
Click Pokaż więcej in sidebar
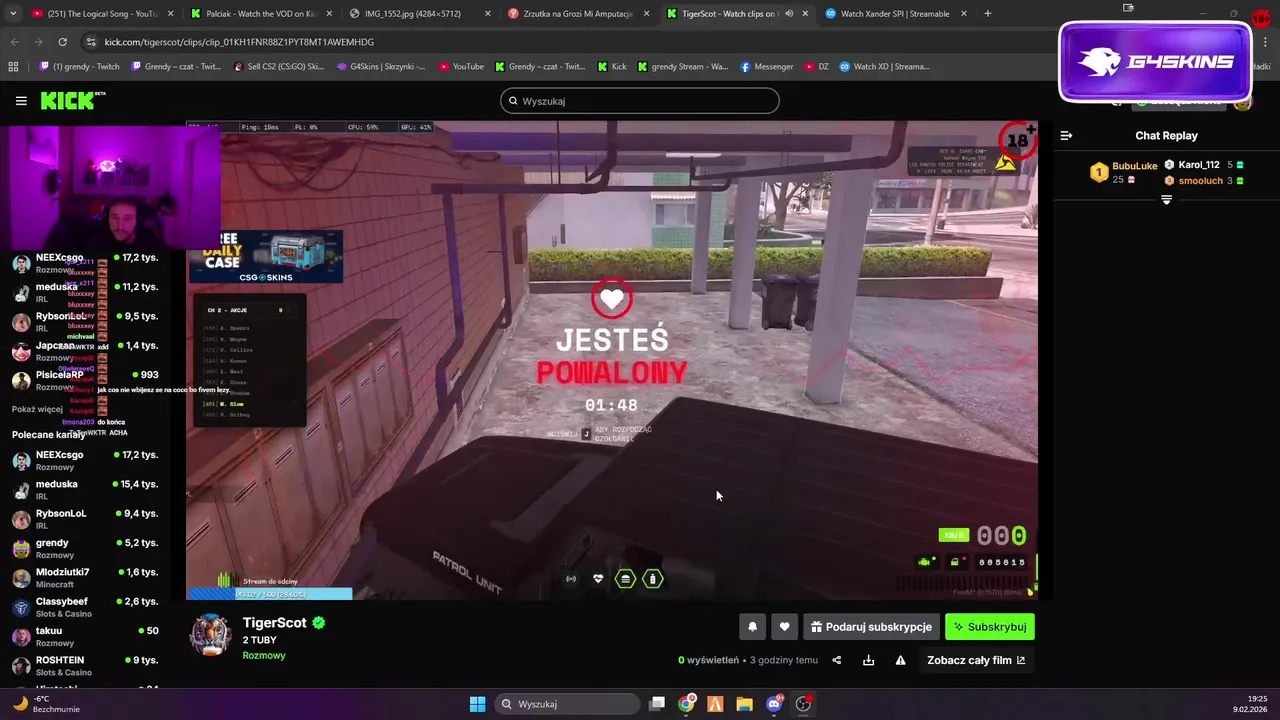[37, 409]
